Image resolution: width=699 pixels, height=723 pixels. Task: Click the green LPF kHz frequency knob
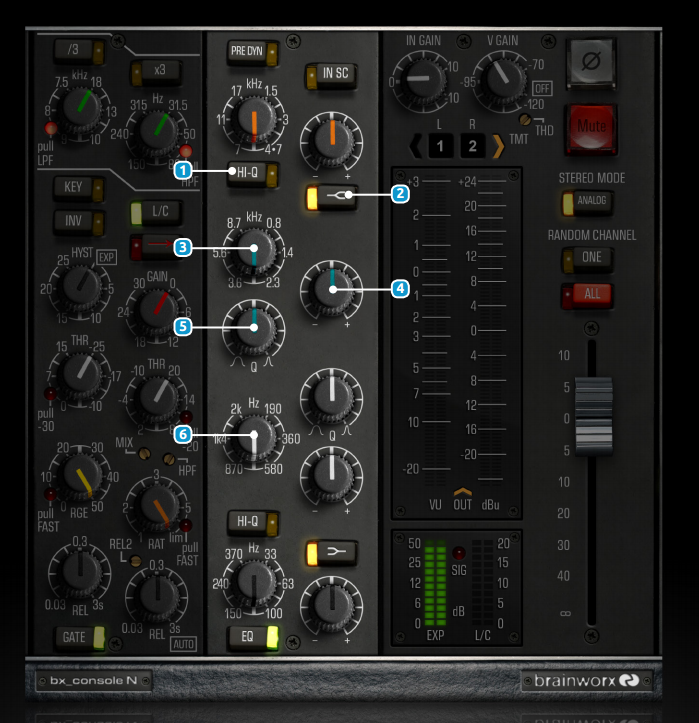(81, 108)
